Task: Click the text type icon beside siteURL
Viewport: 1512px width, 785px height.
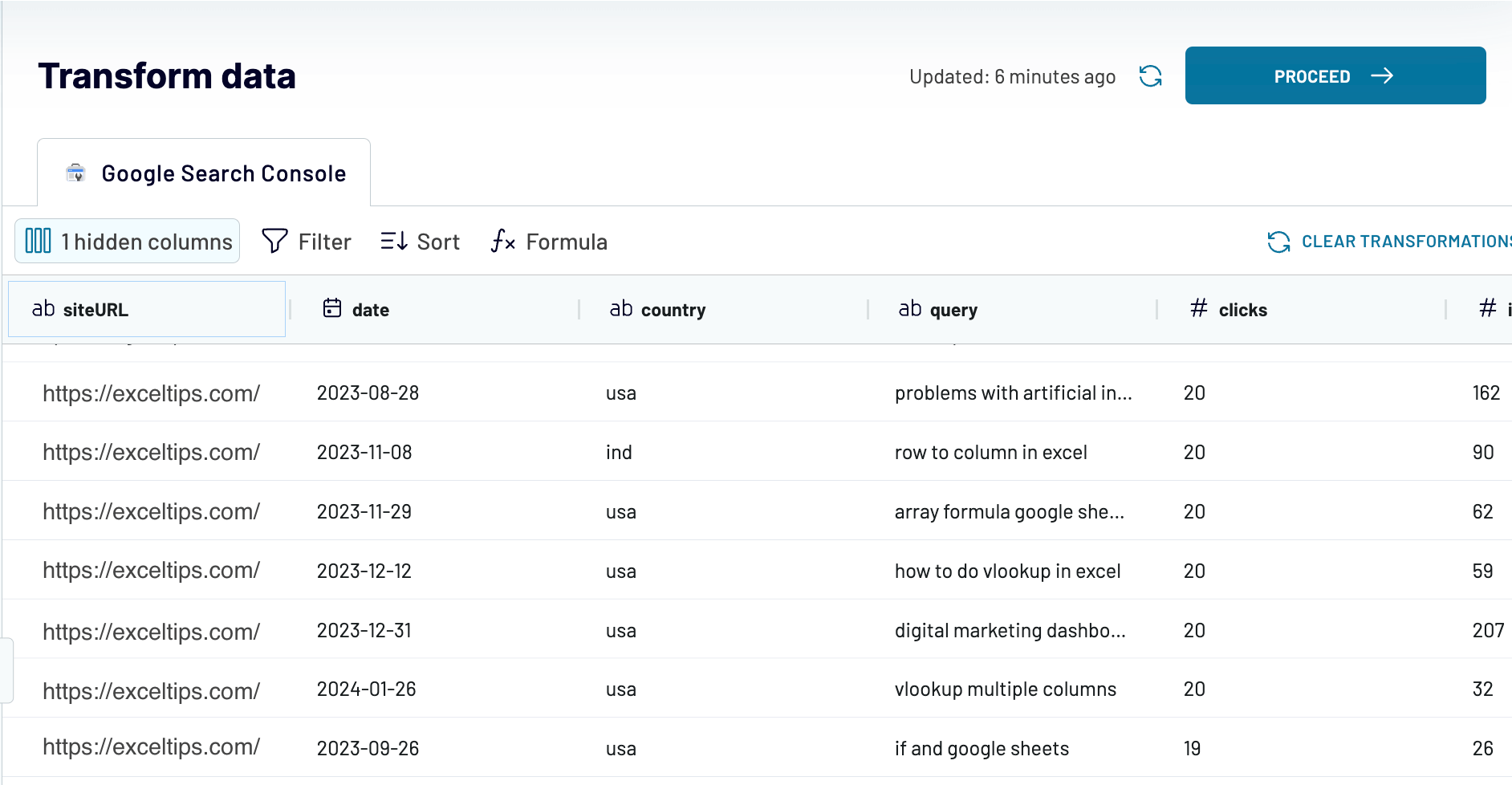Action: point(43,309)
